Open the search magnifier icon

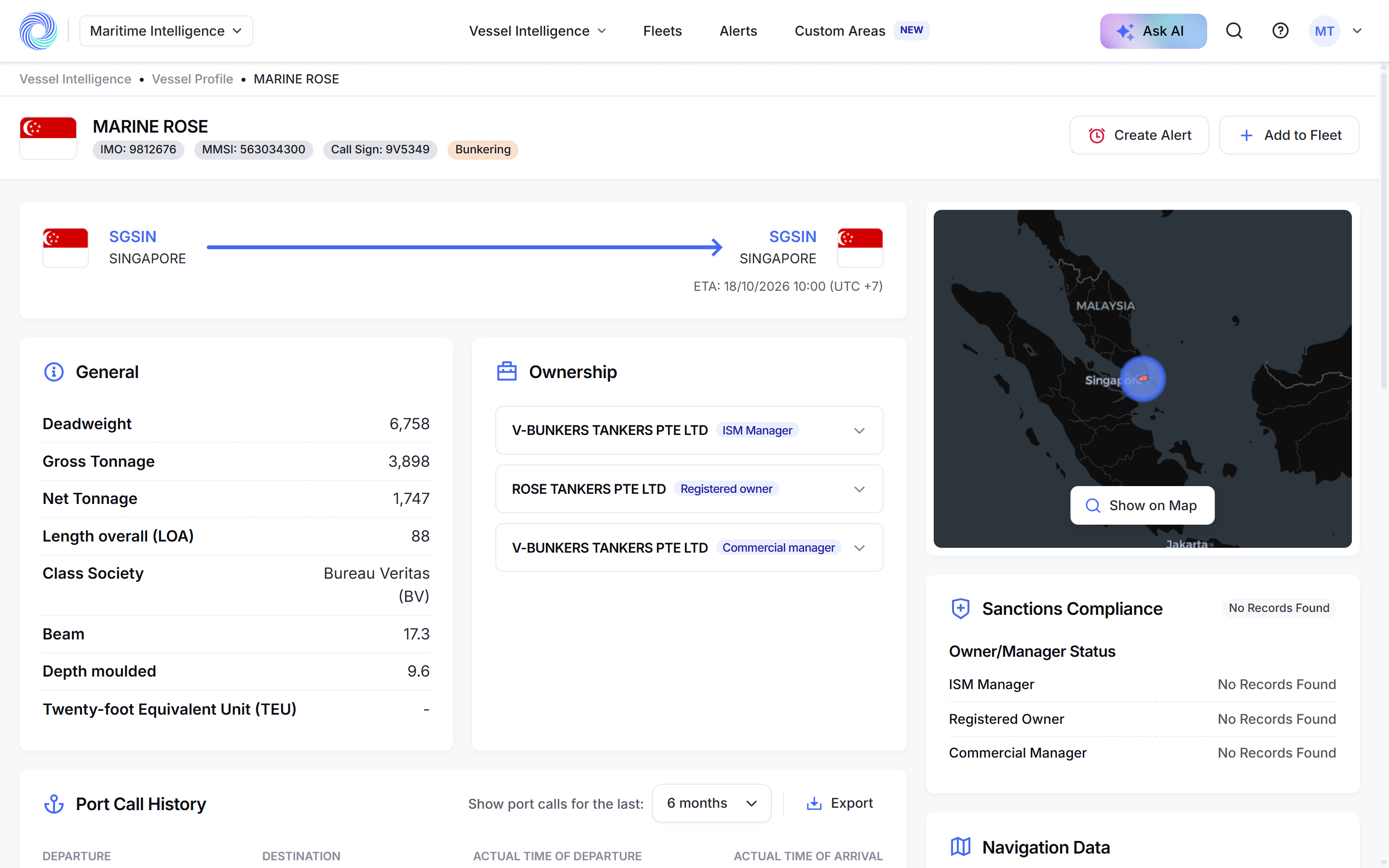[1234, 31]
